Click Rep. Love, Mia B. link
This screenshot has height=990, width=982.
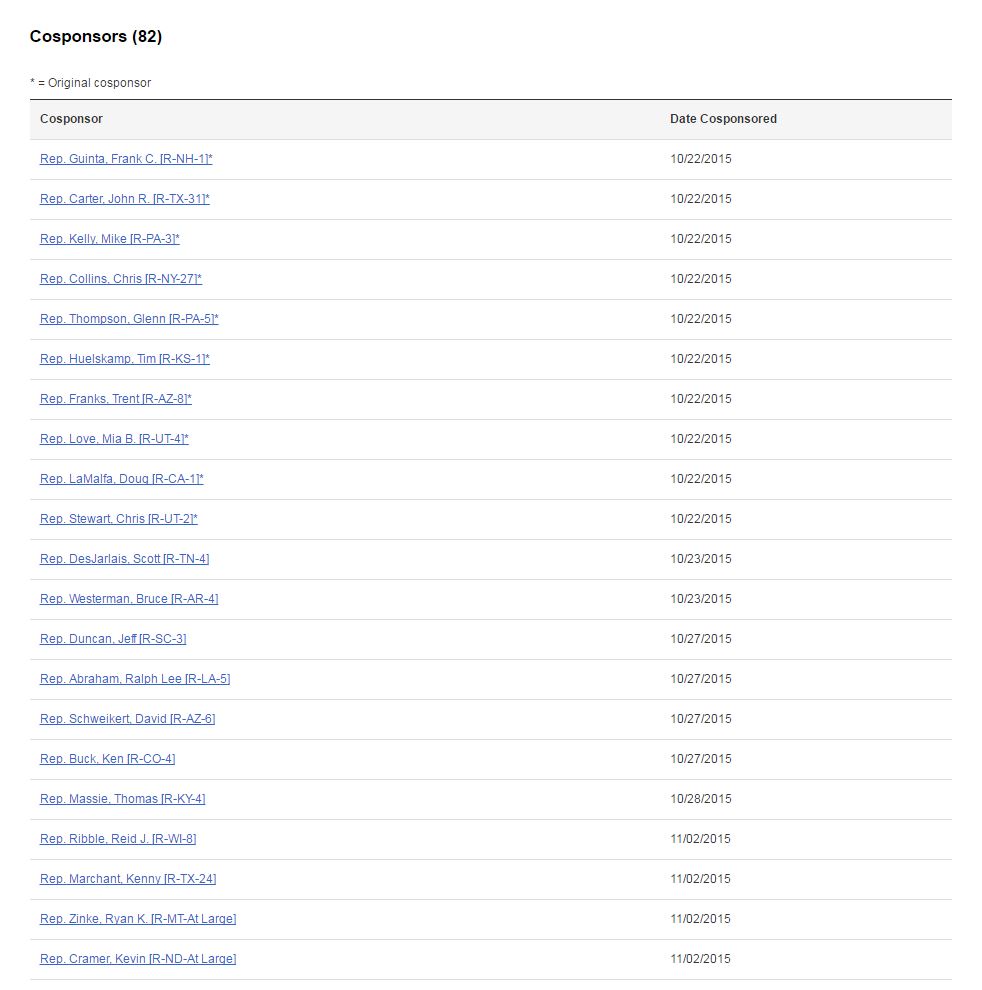coord(114,439)
